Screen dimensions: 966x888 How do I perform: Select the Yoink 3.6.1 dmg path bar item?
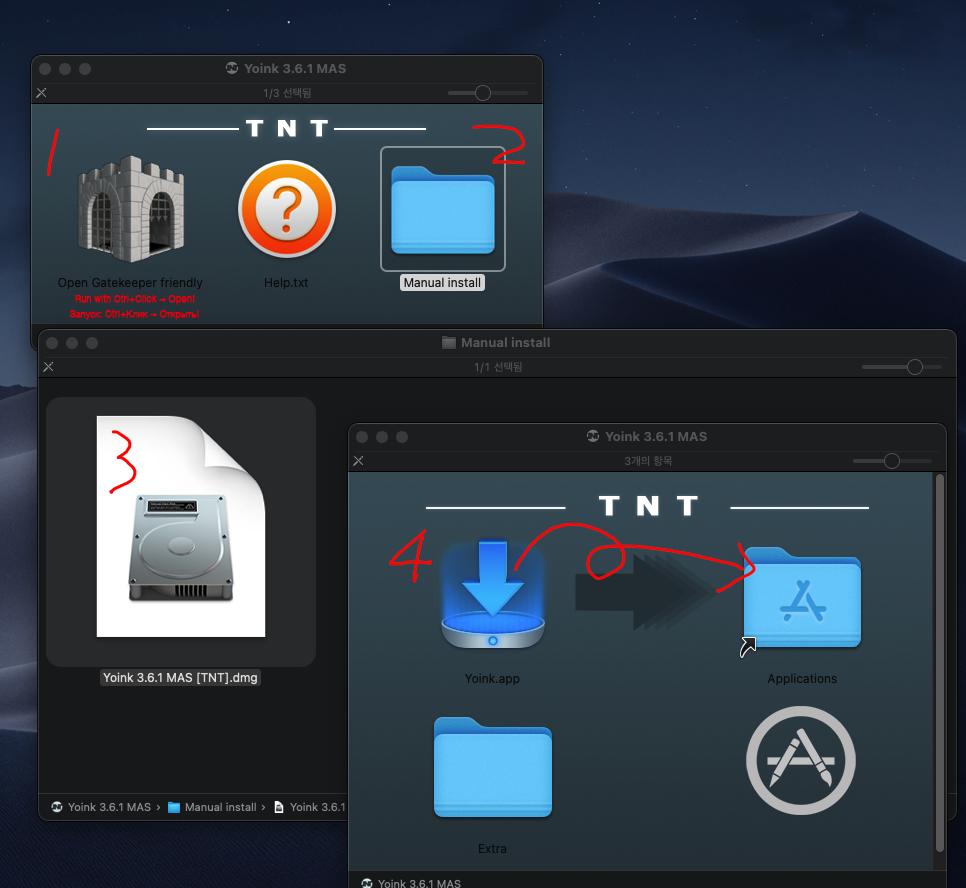coord(310,807)
